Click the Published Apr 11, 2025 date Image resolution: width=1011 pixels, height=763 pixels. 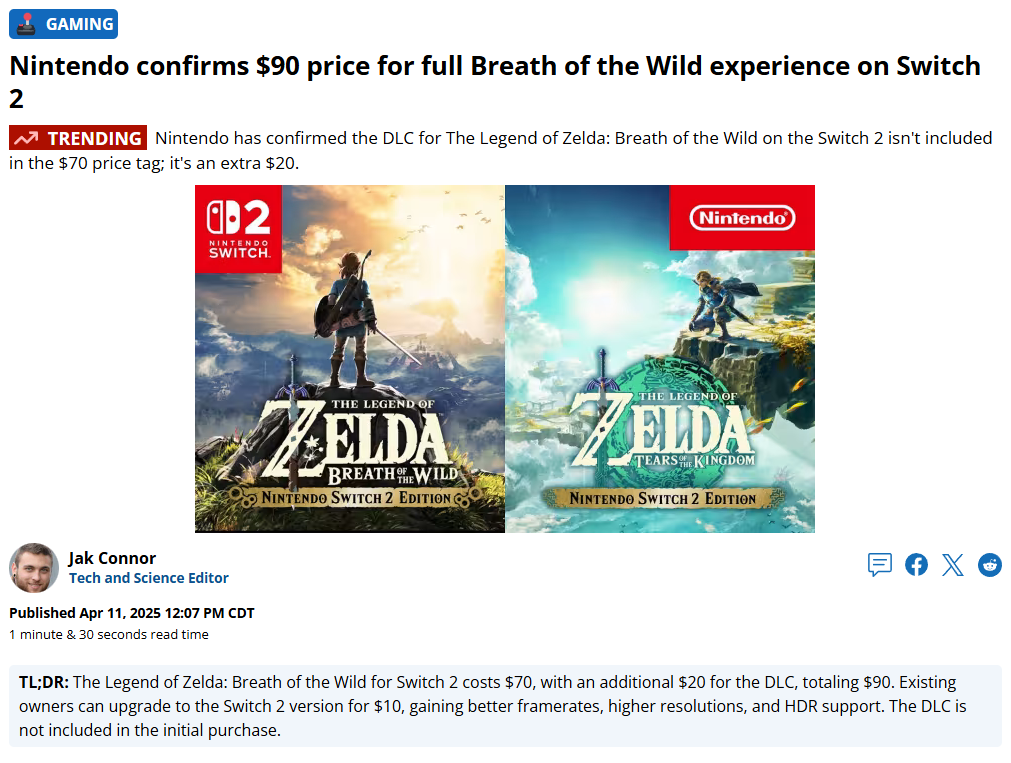(x=132, y=613)
